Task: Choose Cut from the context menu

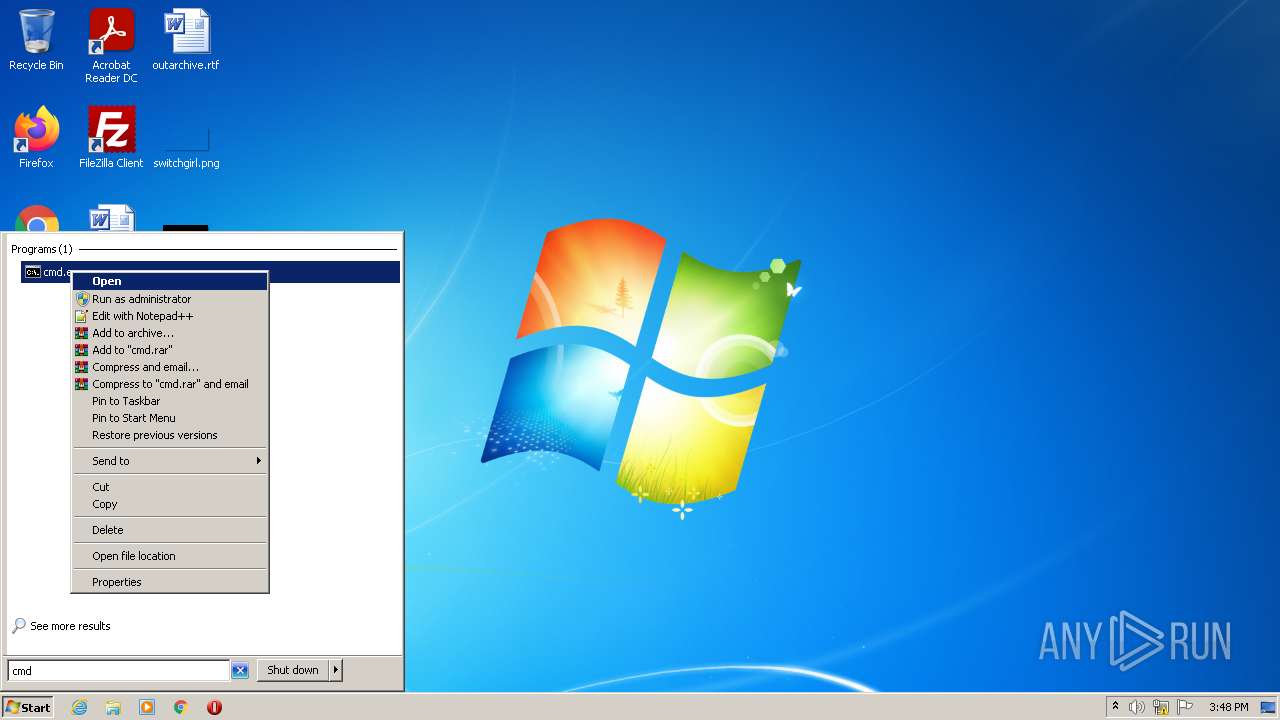Action: coord(170,487)
